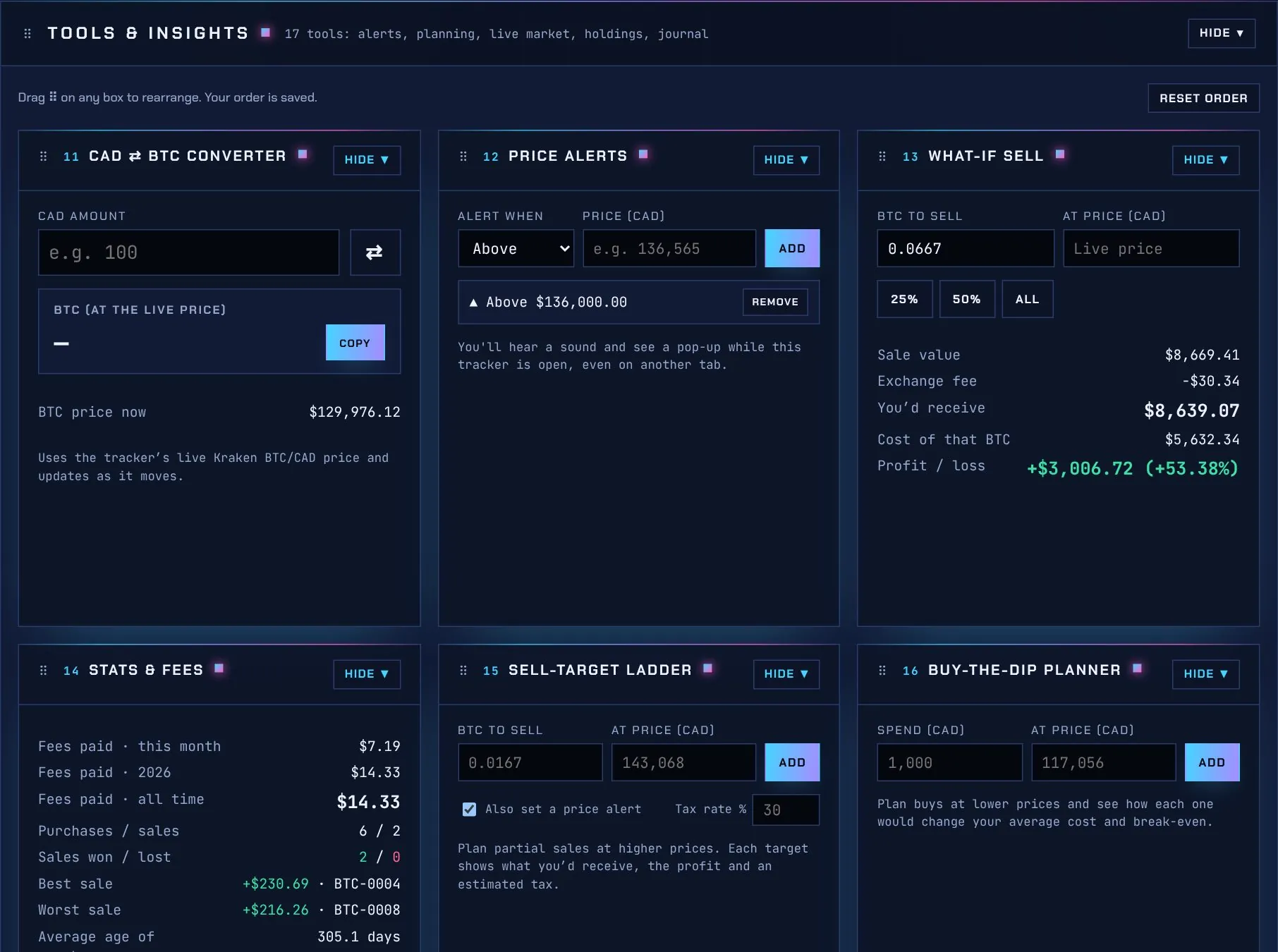Click the drag handle of Buy-the-Dip Planner box

point(882,670)
